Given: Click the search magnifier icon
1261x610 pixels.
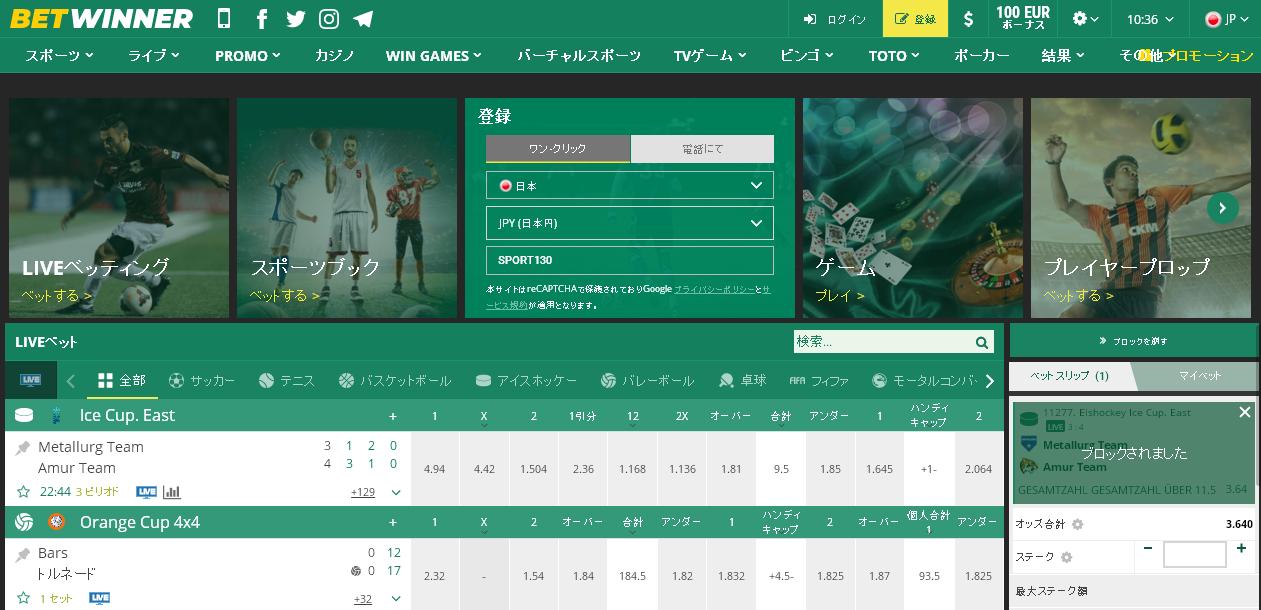Looking at the screenshot, I should pyautogui.click(x=982, y=342).
